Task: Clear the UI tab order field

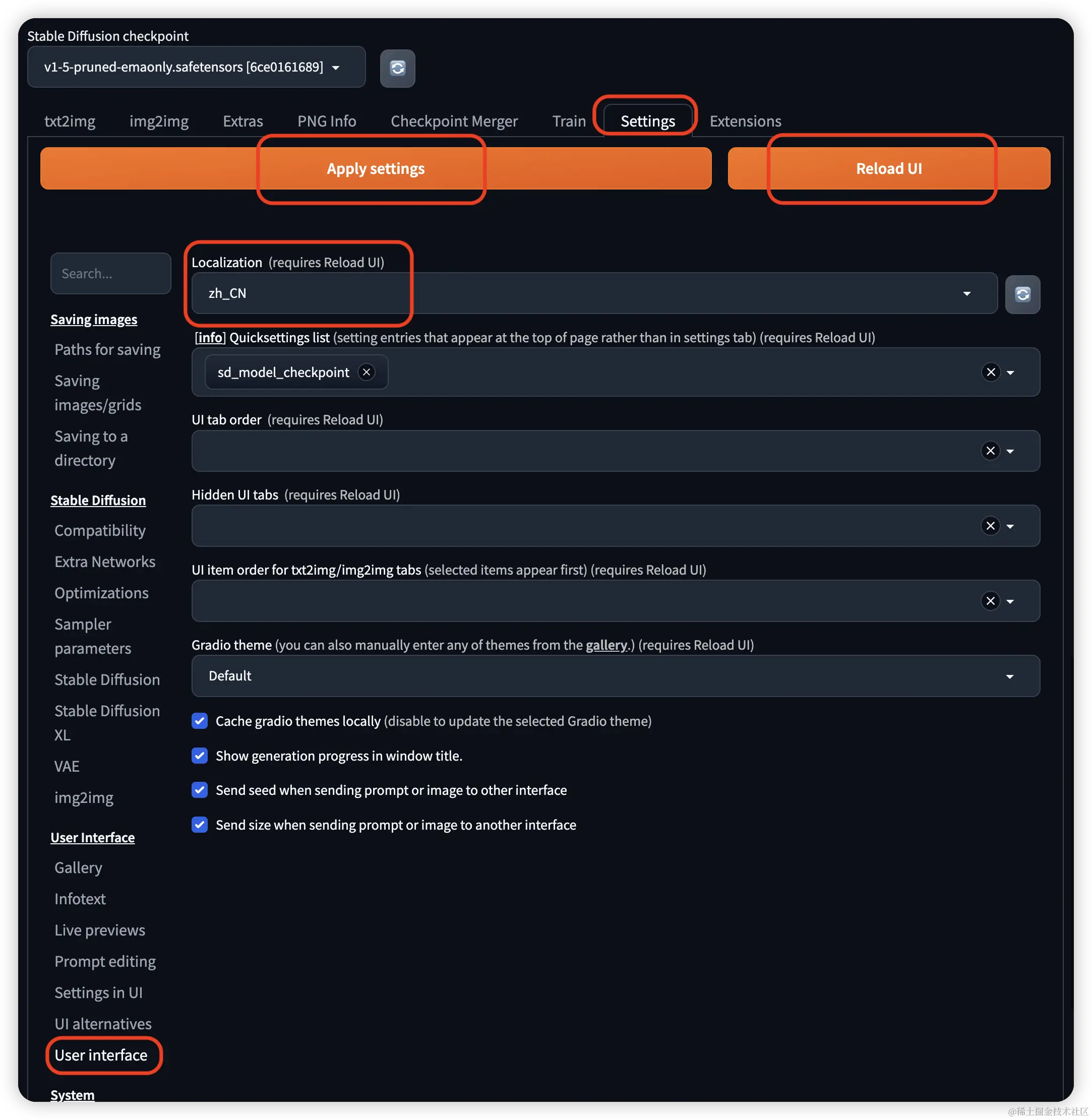Action: coord(991,451)
